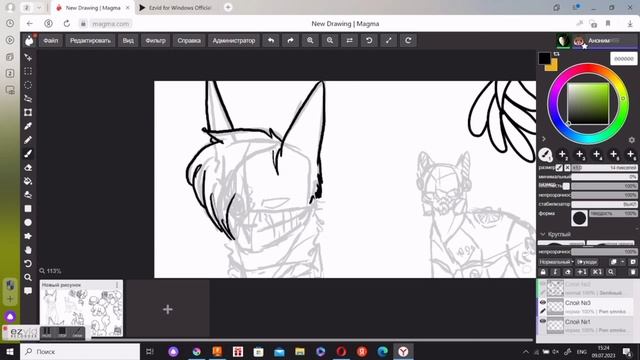Open the Редактировать menu

point(90,40)
